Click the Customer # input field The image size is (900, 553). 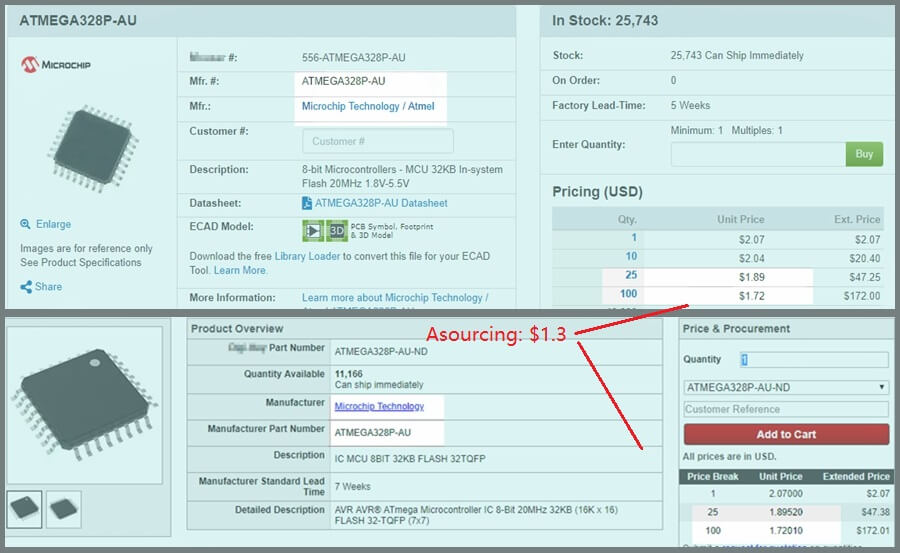tap(378, 141)
